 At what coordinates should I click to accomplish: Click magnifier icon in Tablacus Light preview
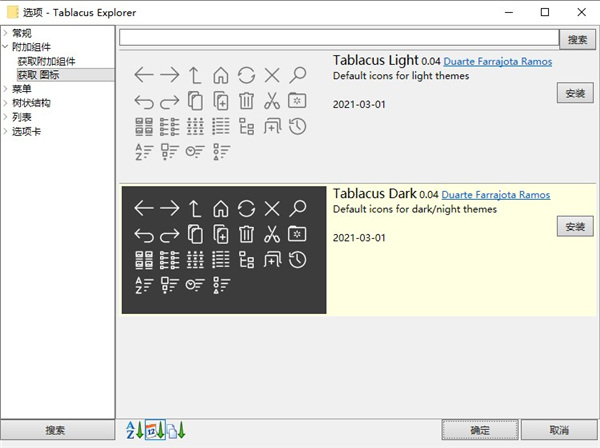tap(297, 74)
